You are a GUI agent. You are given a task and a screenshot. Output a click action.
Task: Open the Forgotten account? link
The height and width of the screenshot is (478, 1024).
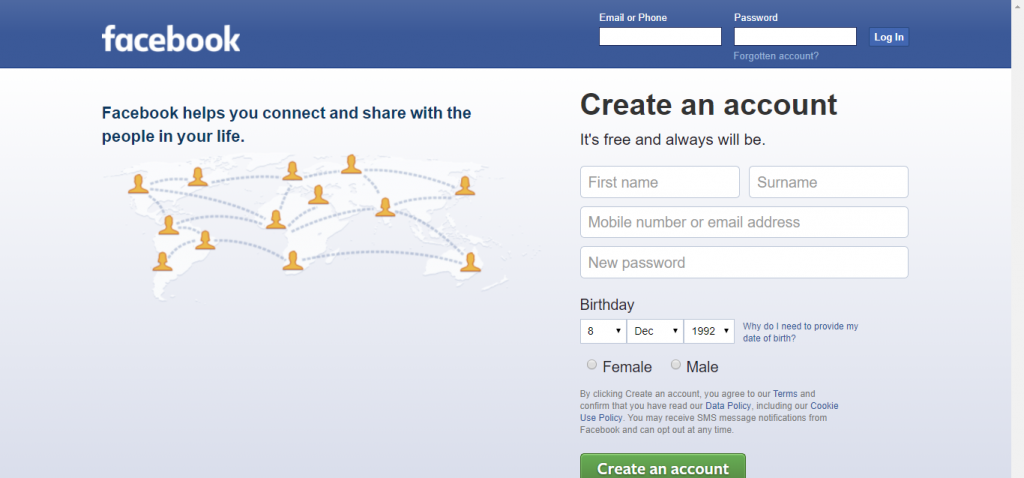point(776,56)
